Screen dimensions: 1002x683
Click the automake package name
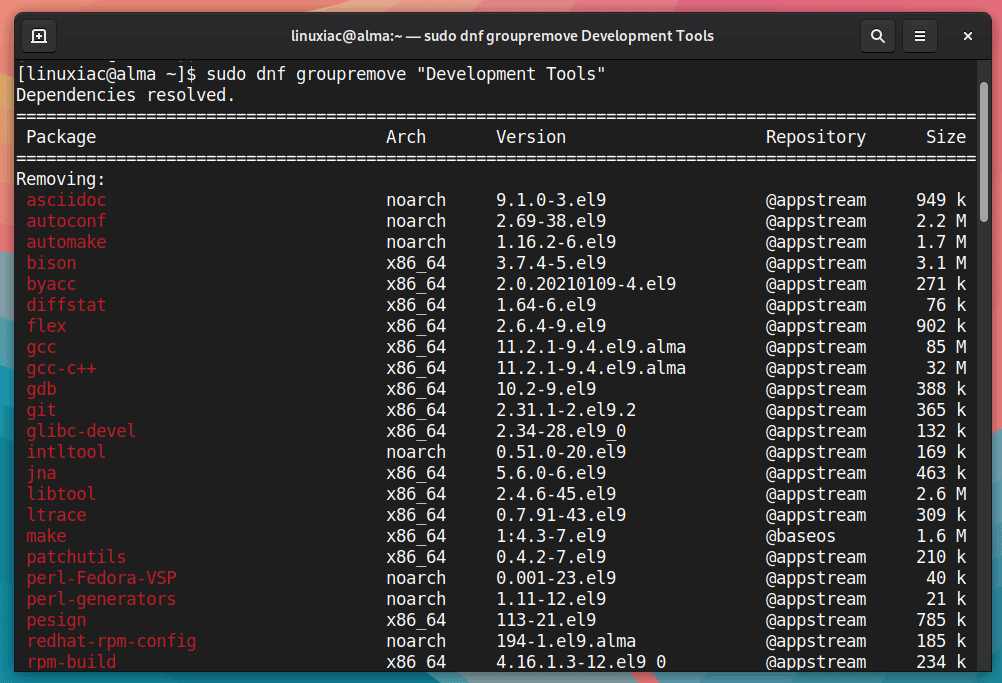click(66, 242)
